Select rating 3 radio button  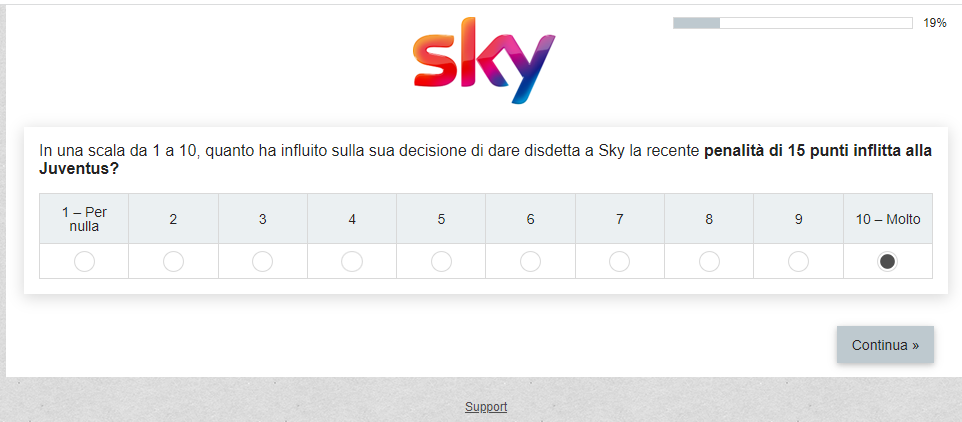pyautogui.click(x=263, y=262)
